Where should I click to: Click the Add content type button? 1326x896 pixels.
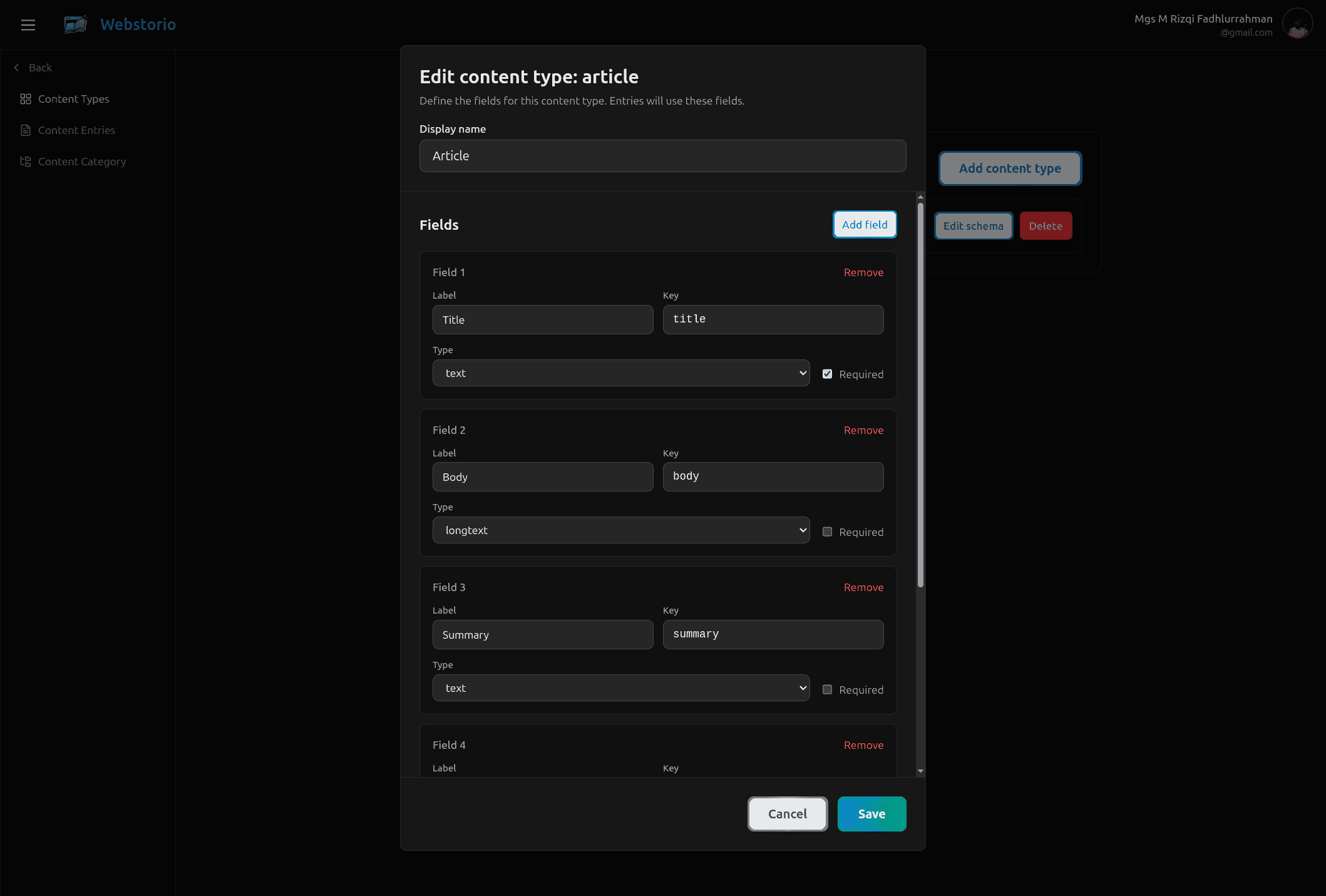pos(1010,168)
